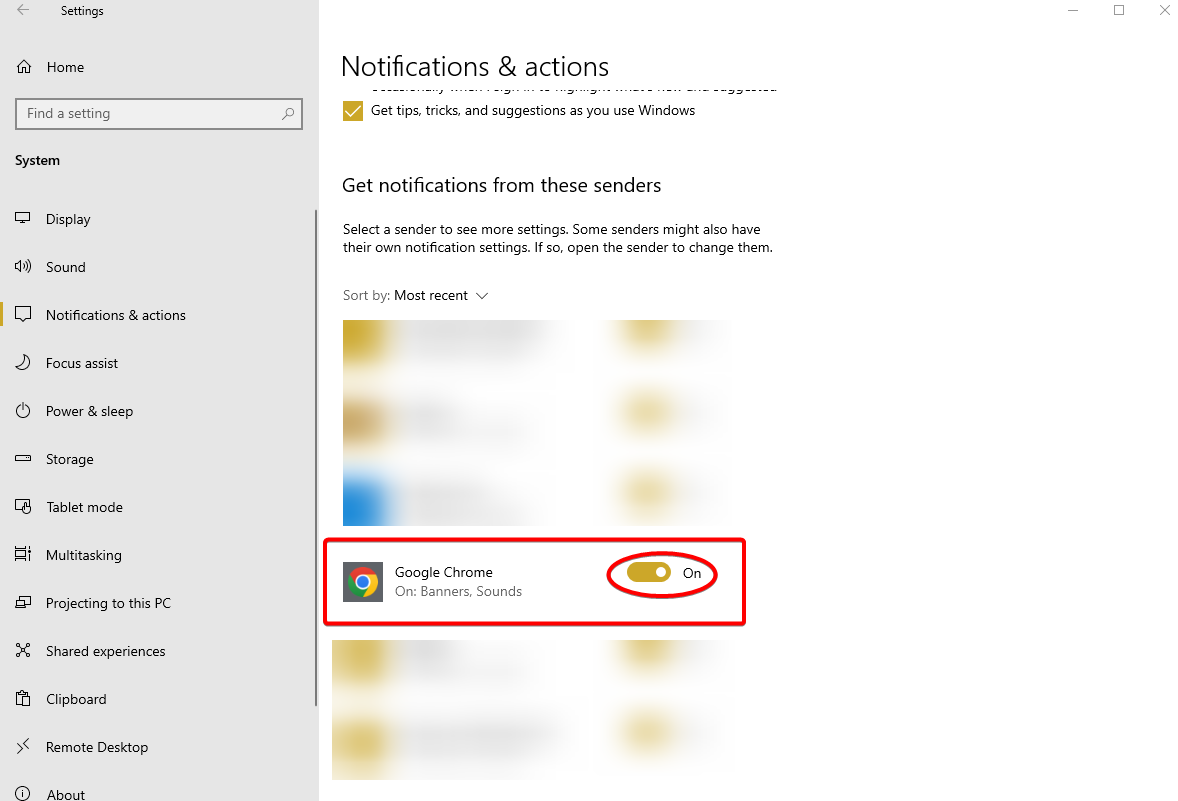The image size is (1178, 801).
Task: Click the Storage drive icon
Action: 23,458
